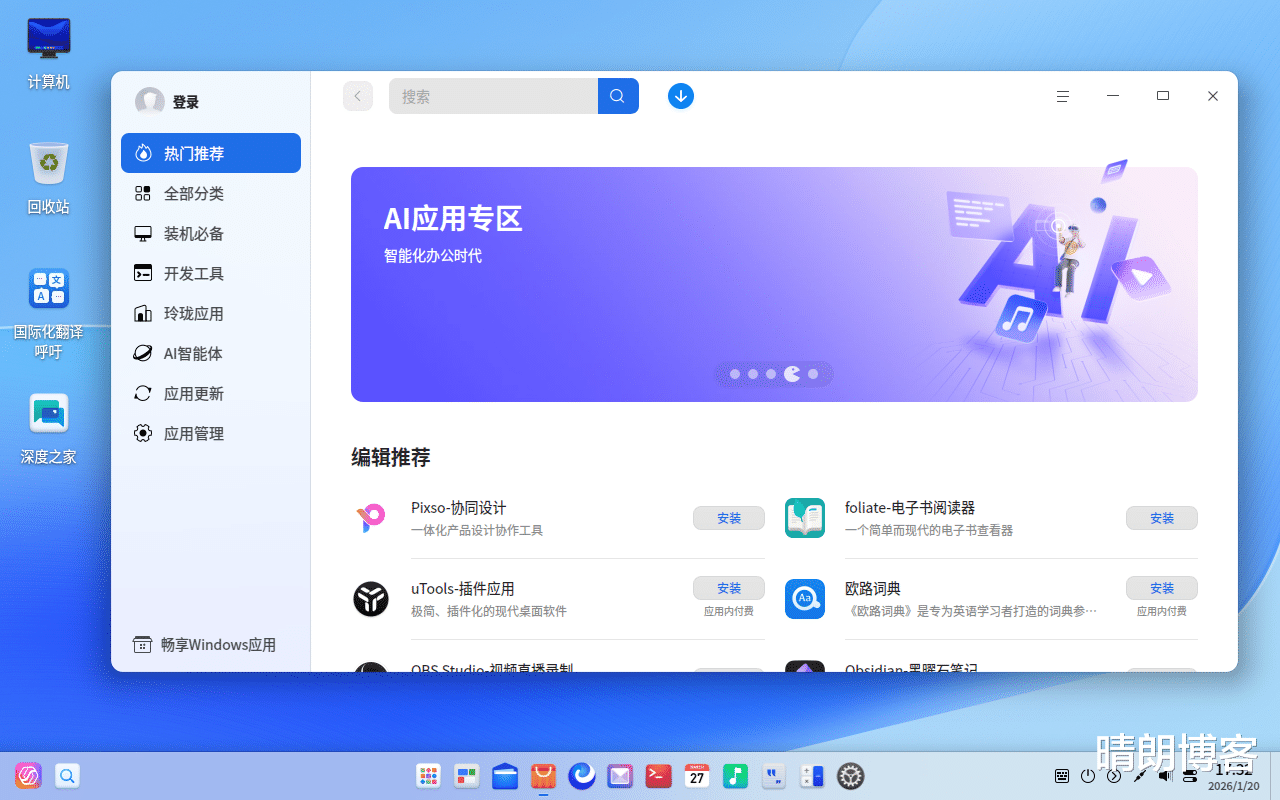Select 装机必备 in the sidebar

211,233
